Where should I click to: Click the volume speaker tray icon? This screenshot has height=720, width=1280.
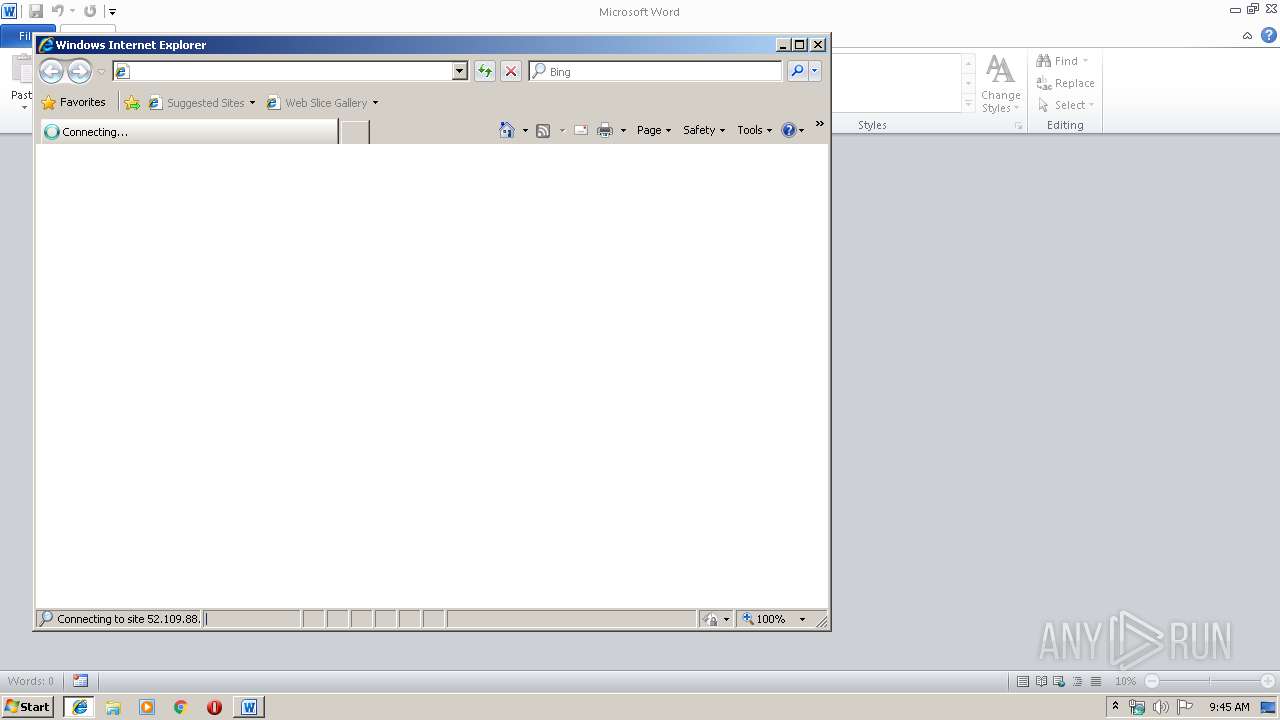[x=1160, y=707]
